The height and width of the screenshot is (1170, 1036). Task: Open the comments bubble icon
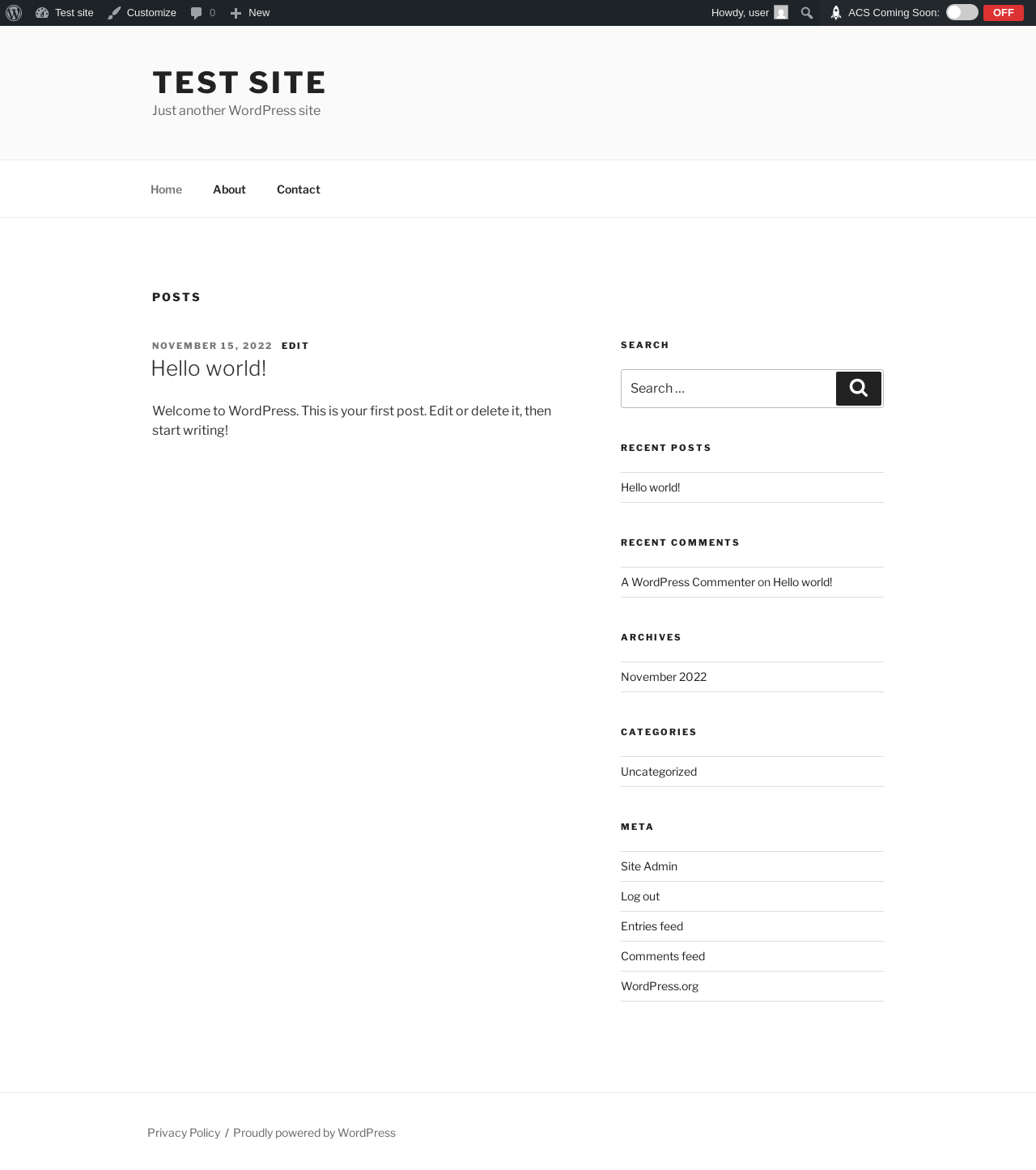(196, 13)
